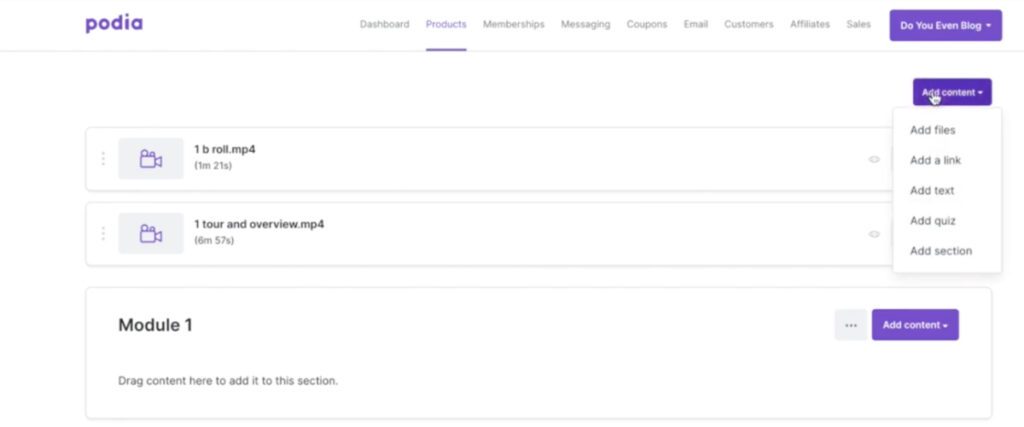Select Add files from the menu

pyautogui.click(x=932, y=130)
